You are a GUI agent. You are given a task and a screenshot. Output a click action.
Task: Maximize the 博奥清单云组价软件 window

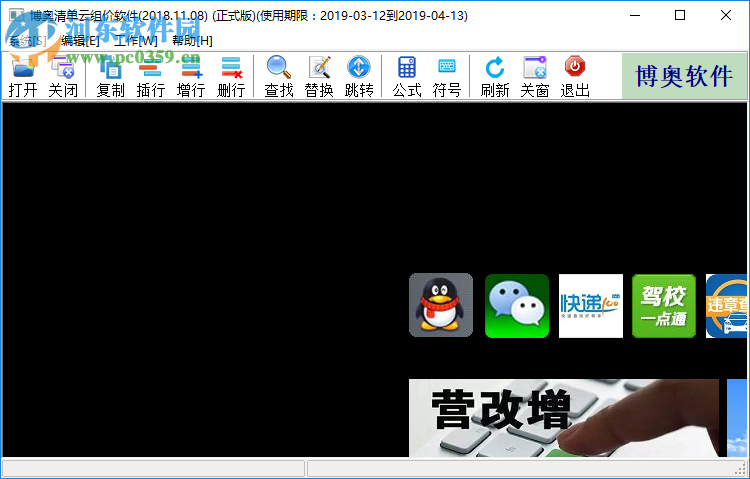[x=680, y=15]
